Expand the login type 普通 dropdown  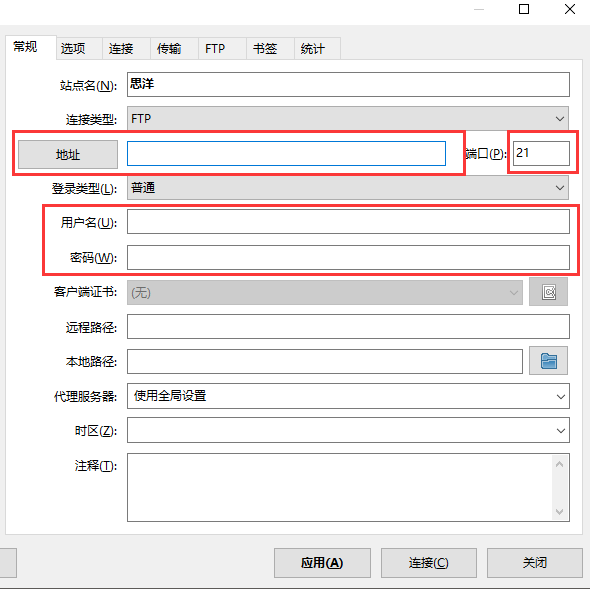coord(348,187)
